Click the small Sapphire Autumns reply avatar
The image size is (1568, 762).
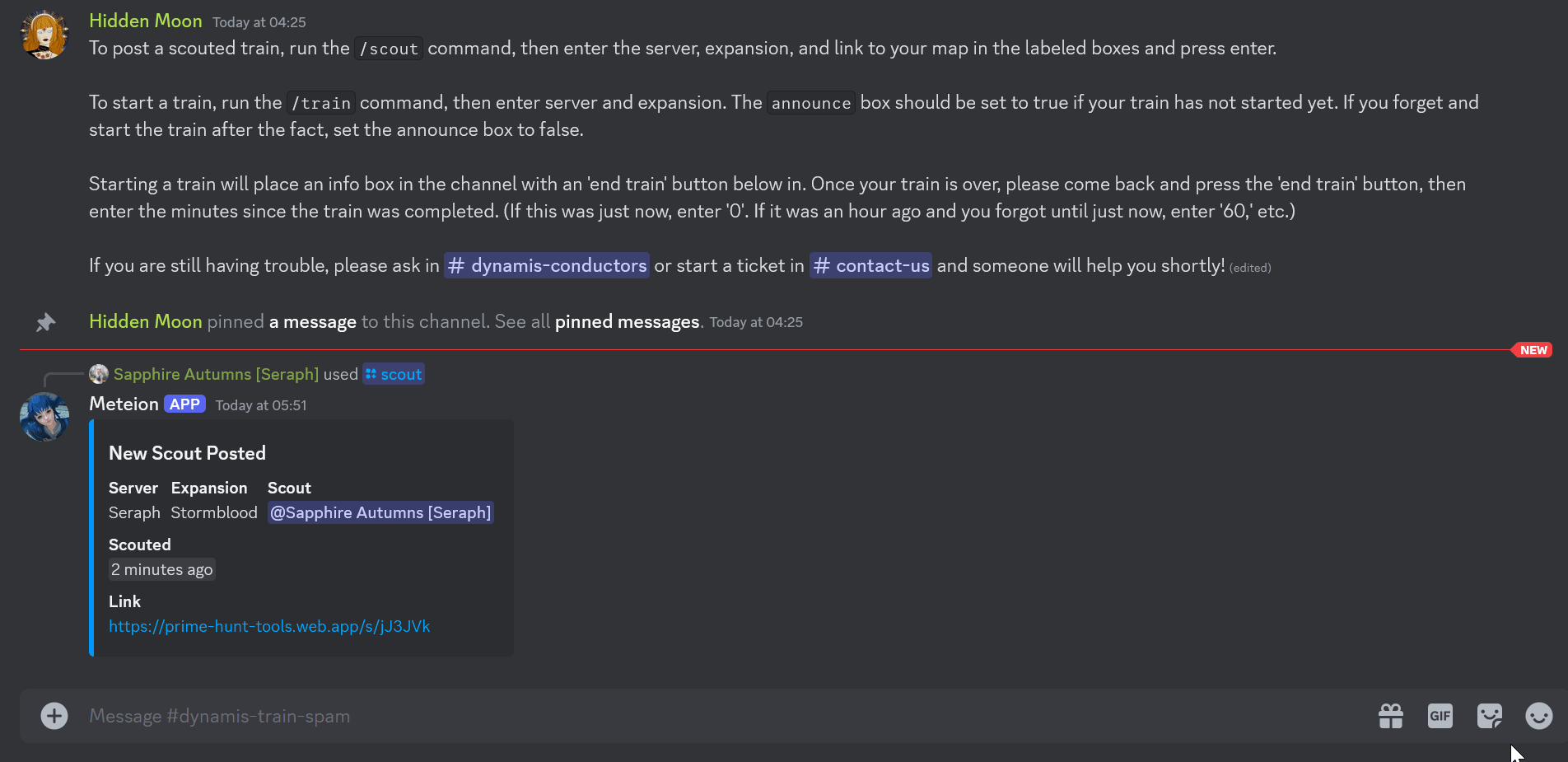[x=99, y=374]
